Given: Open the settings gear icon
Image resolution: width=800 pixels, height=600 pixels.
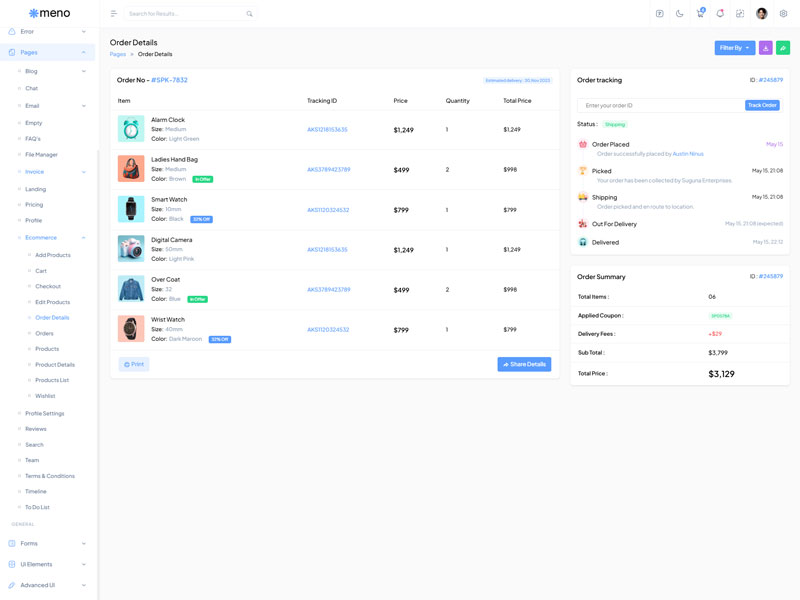Looking at the screenshot, I should 784,14.
